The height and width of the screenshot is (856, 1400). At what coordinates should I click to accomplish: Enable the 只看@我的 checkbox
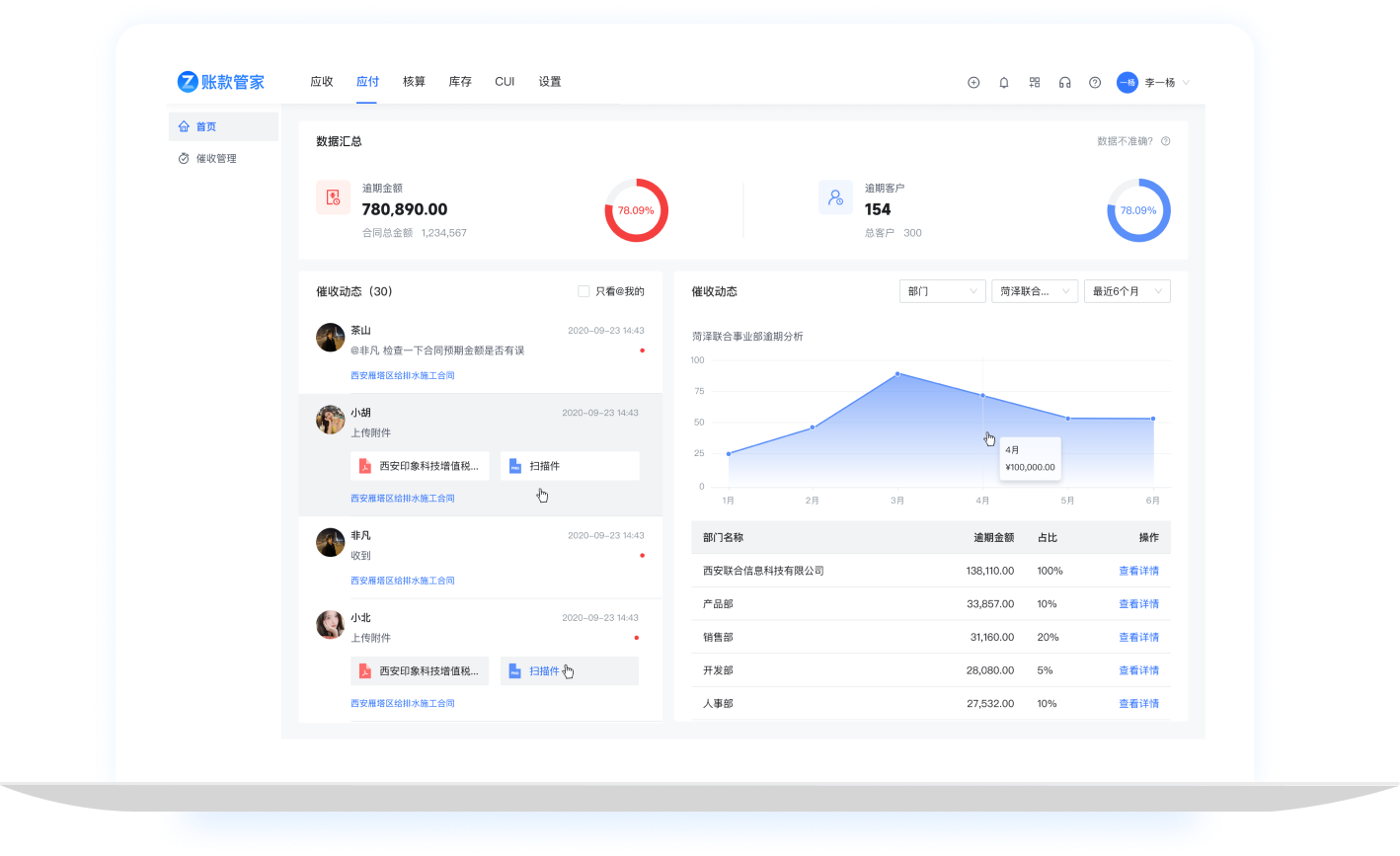point(583,291)
